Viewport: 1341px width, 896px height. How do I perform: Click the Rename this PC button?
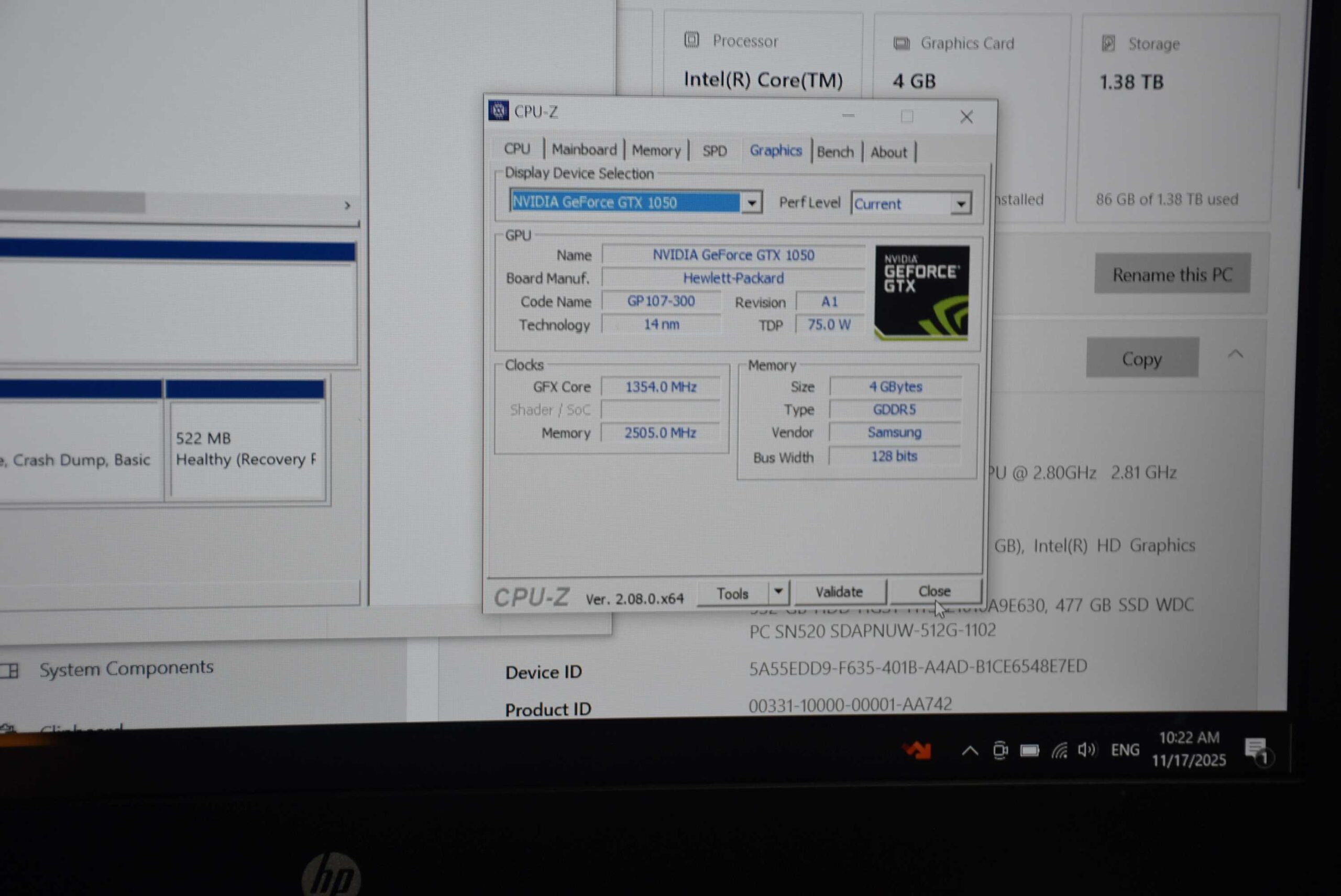(x=1171, y=275)
